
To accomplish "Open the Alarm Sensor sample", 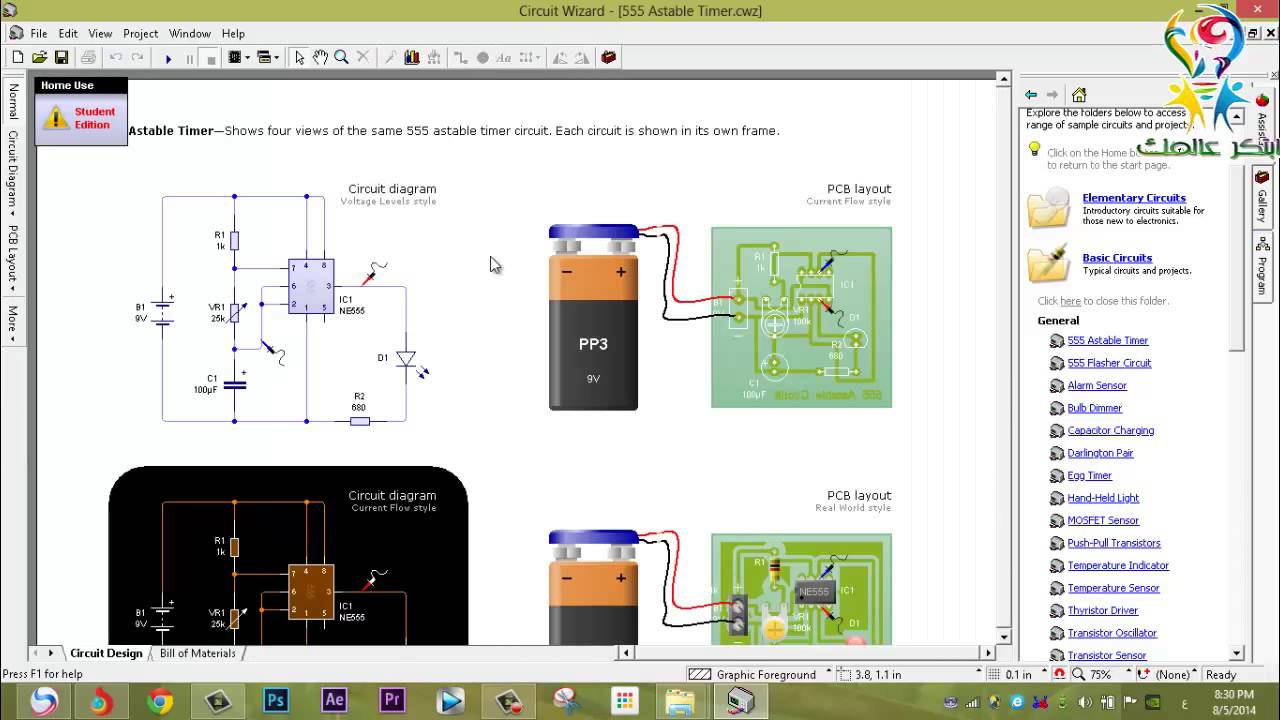I will click(1097, 386).
